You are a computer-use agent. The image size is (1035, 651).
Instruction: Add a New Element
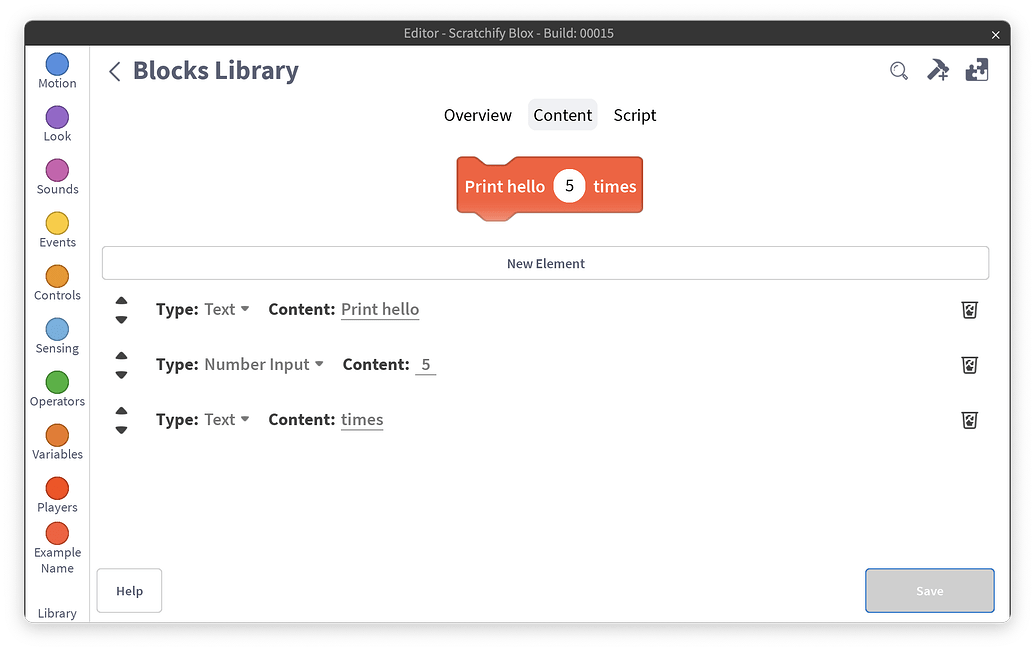point(545,263)
